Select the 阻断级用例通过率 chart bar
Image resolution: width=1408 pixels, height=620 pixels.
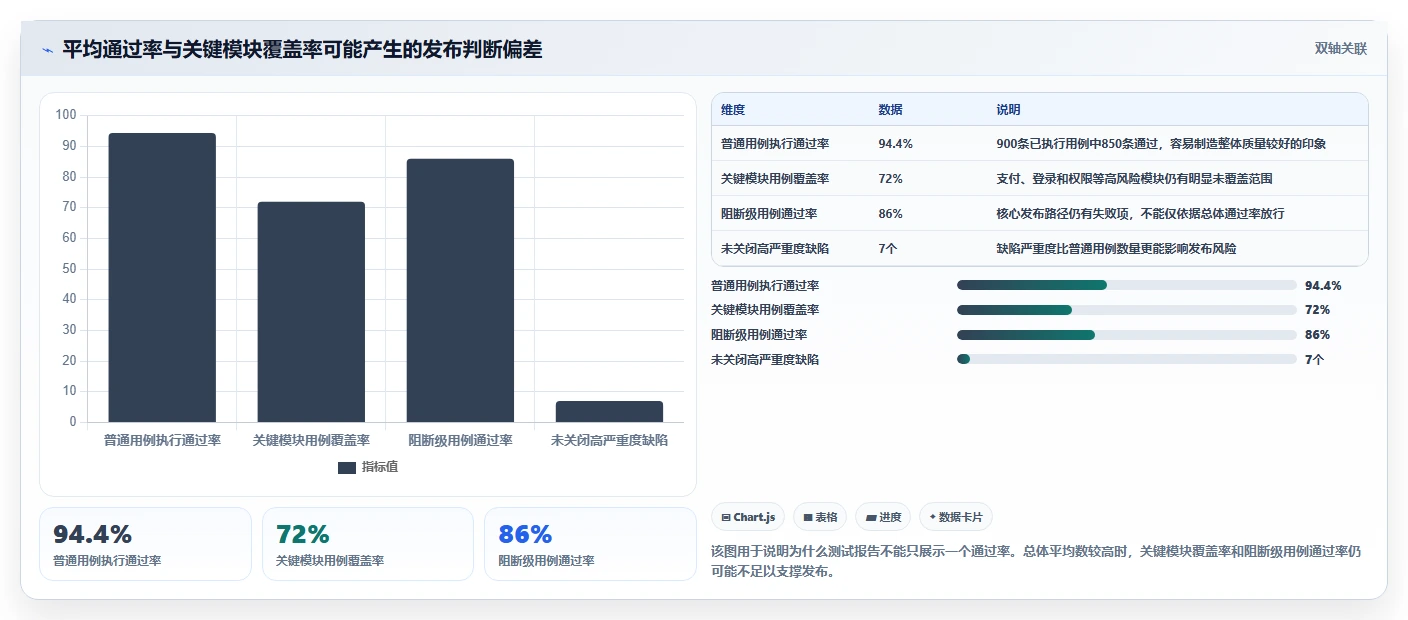tap(460, 290)
